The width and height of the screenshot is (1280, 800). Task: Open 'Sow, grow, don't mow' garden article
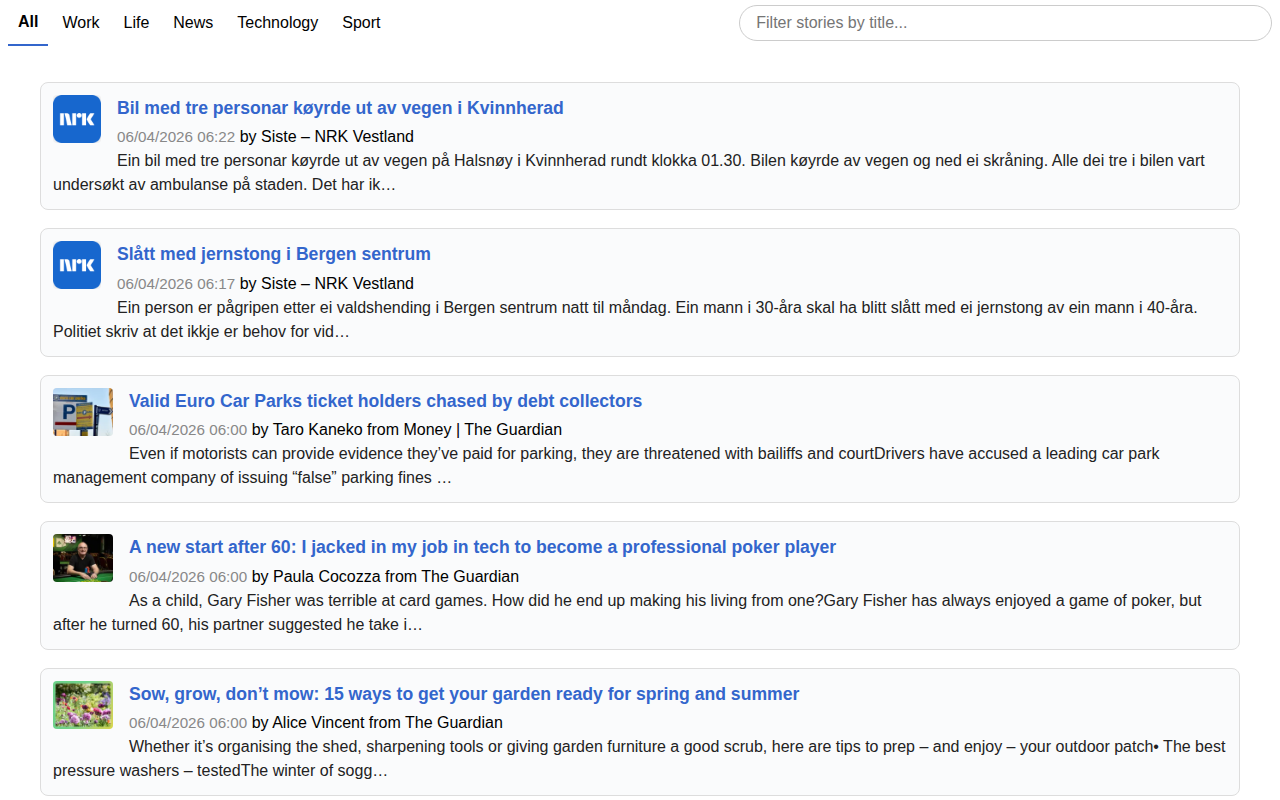click(464, 694)
